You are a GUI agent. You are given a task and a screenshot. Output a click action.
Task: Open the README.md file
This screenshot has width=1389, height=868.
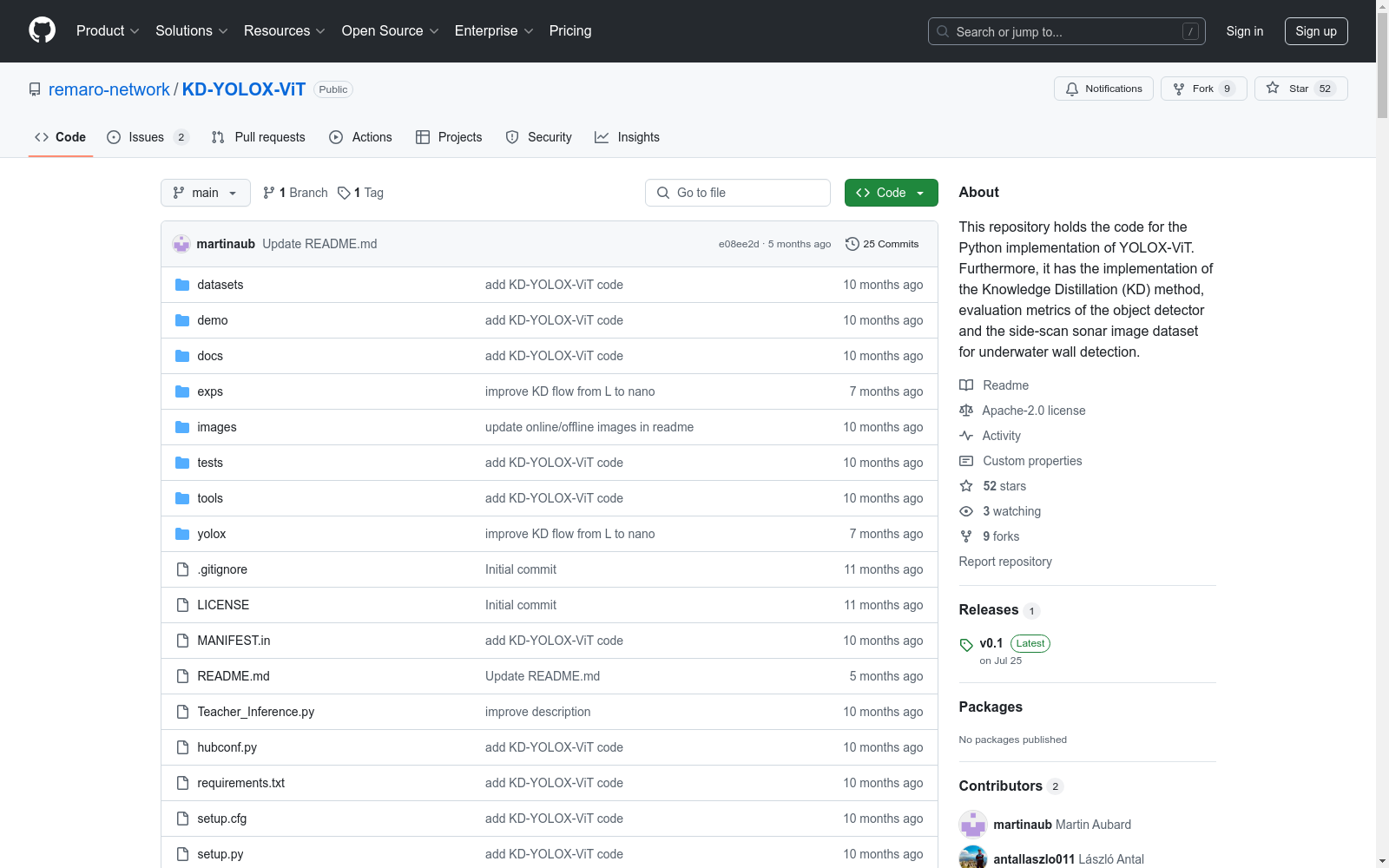point(234,676)
